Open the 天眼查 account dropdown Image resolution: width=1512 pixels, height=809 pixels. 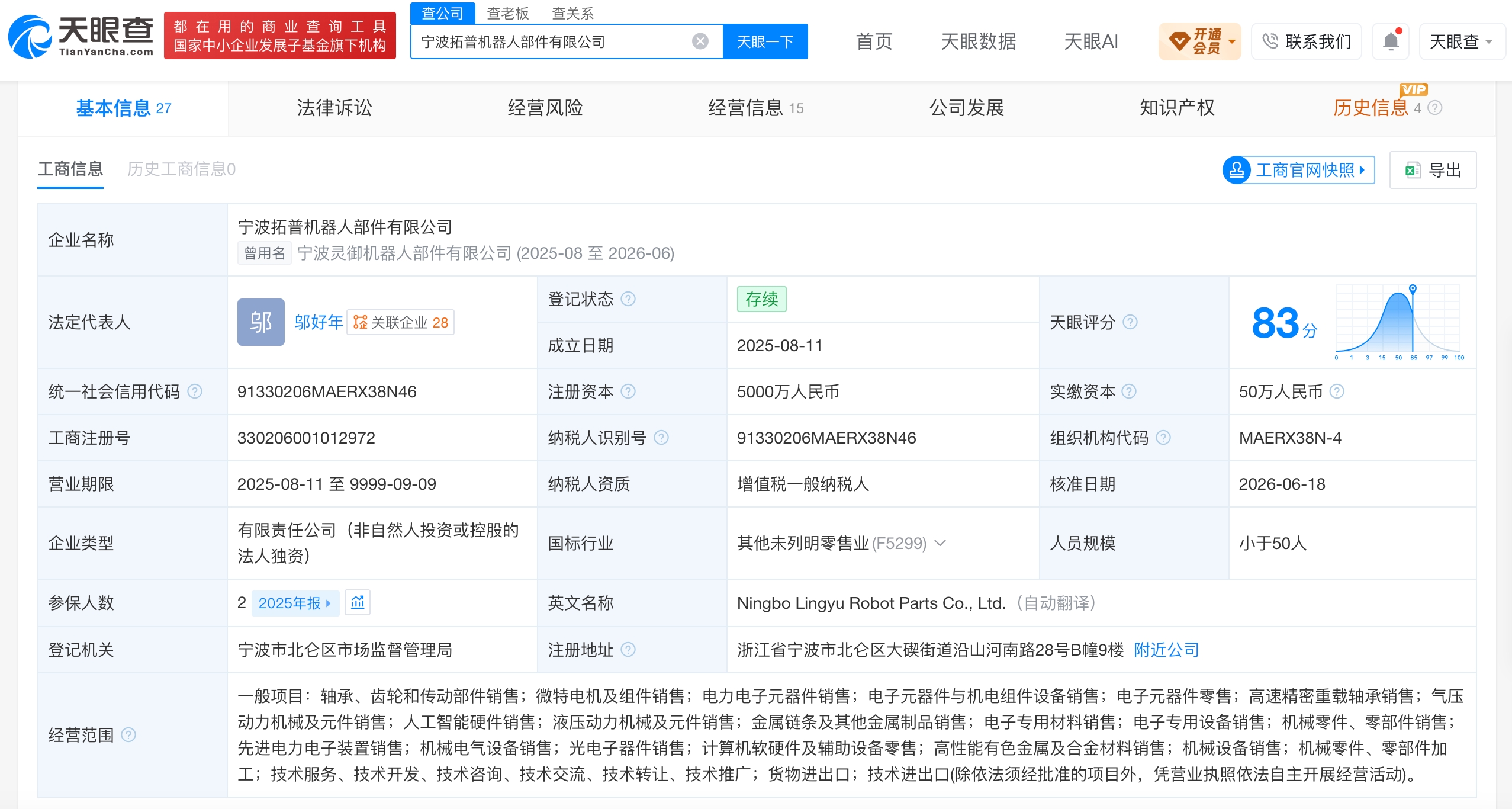click(x=1462, y=41)
